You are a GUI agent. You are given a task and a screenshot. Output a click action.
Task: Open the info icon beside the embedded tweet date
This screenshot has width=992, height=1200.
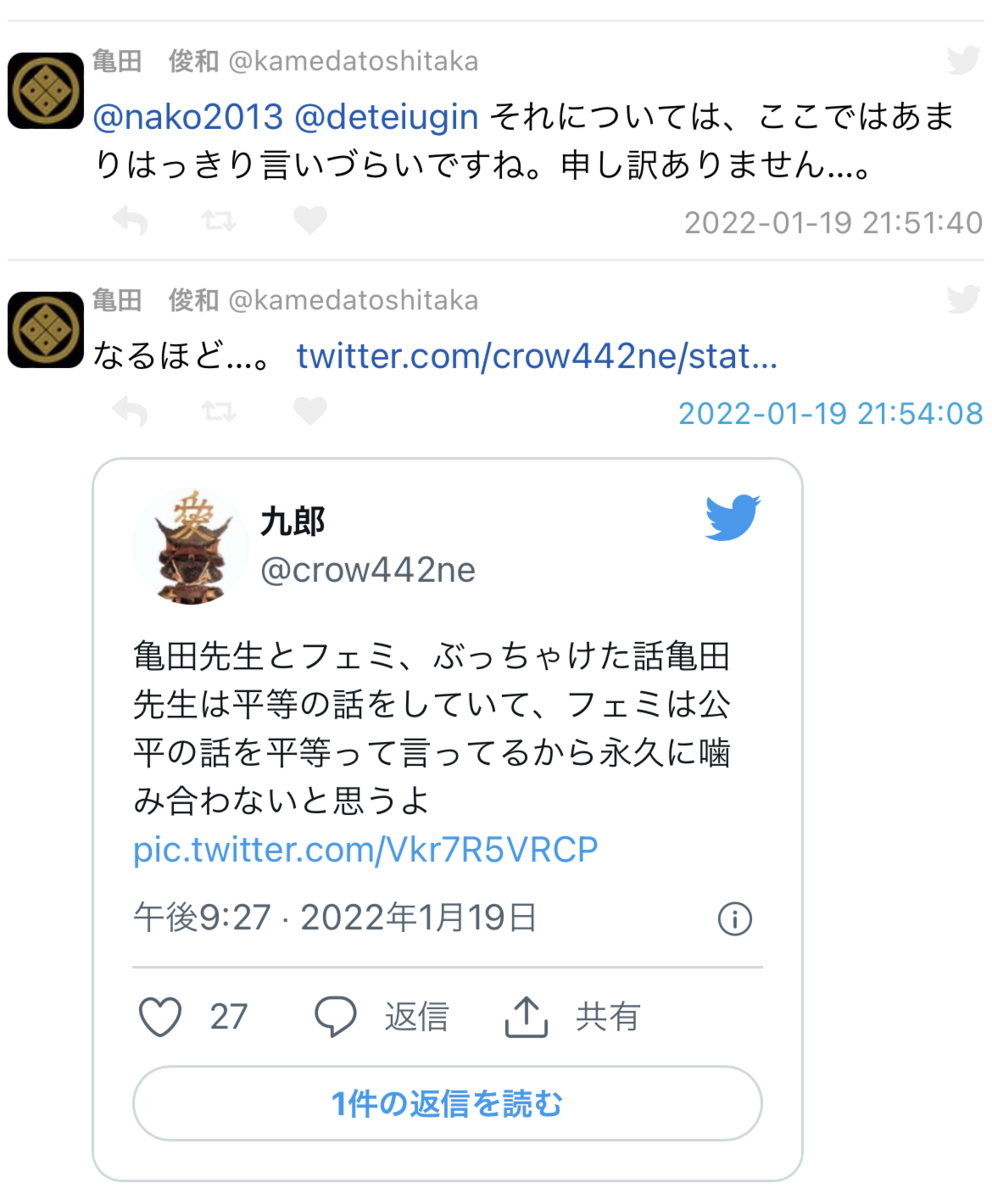tap(735, 918)
